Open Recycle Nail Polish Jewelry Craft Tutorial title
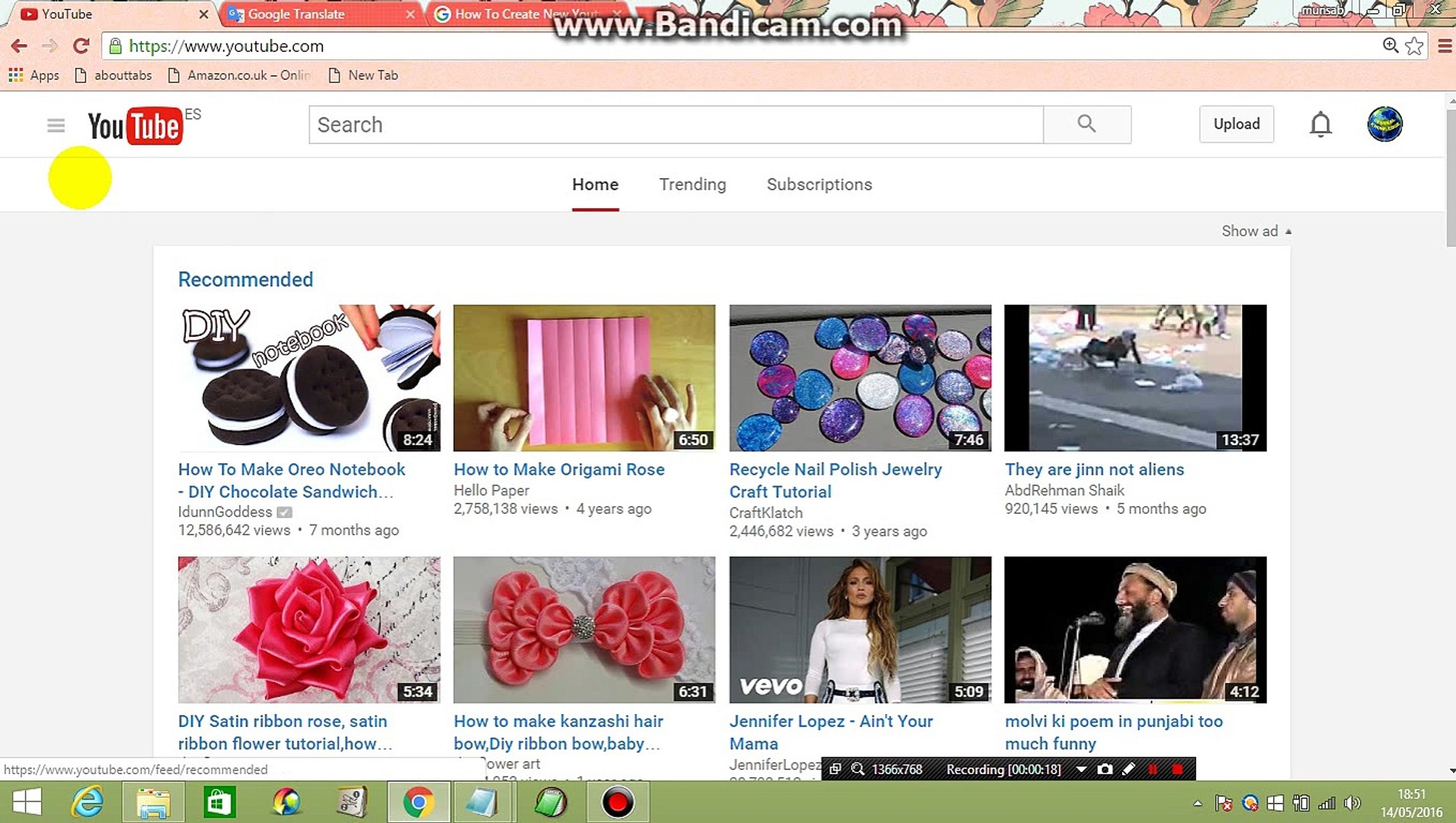The image size is (1456, 823). tap(836, 481)
